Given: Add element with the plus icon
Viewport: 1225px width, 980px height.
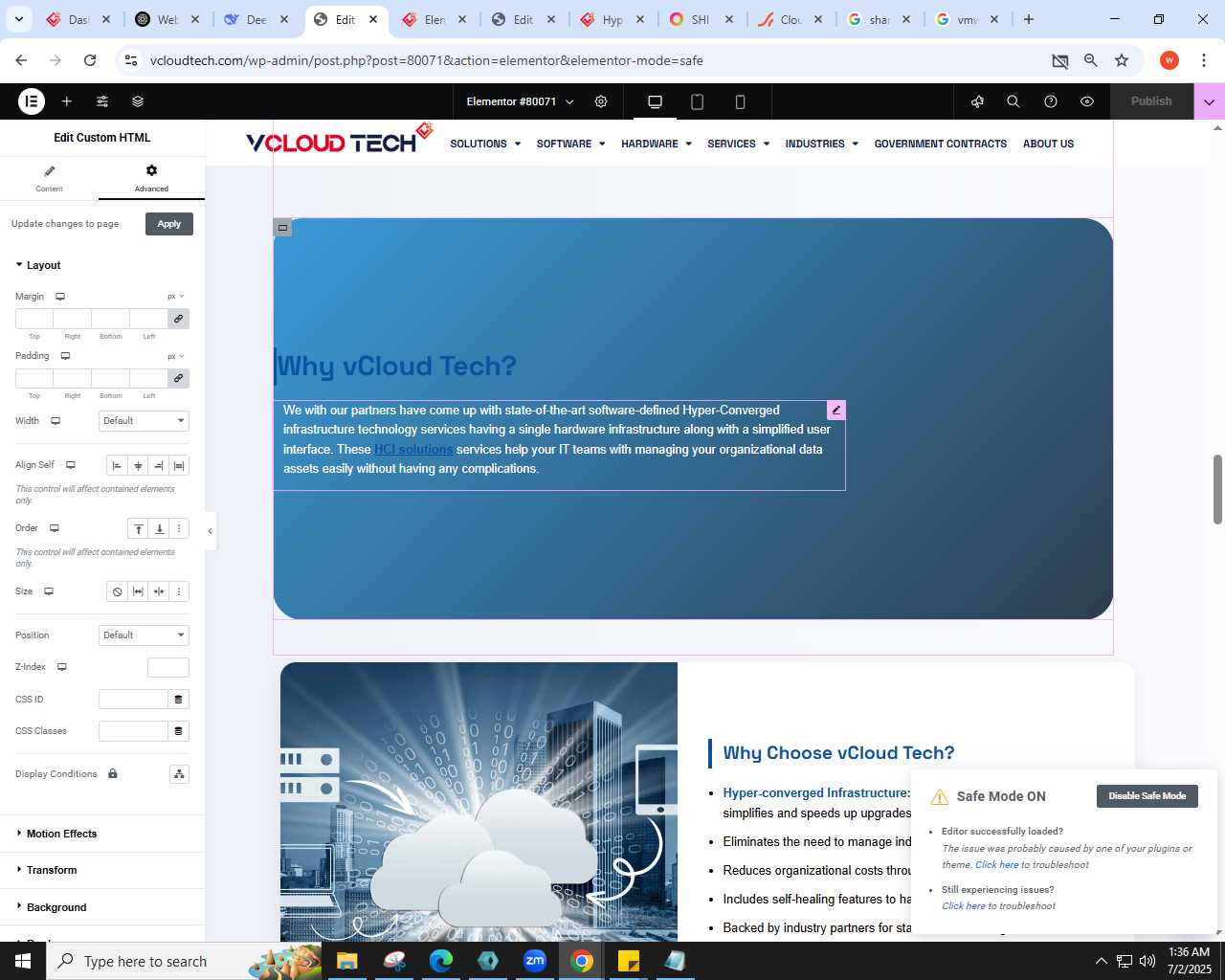Looking at the screenshot, I should click(x=67, y=101).
